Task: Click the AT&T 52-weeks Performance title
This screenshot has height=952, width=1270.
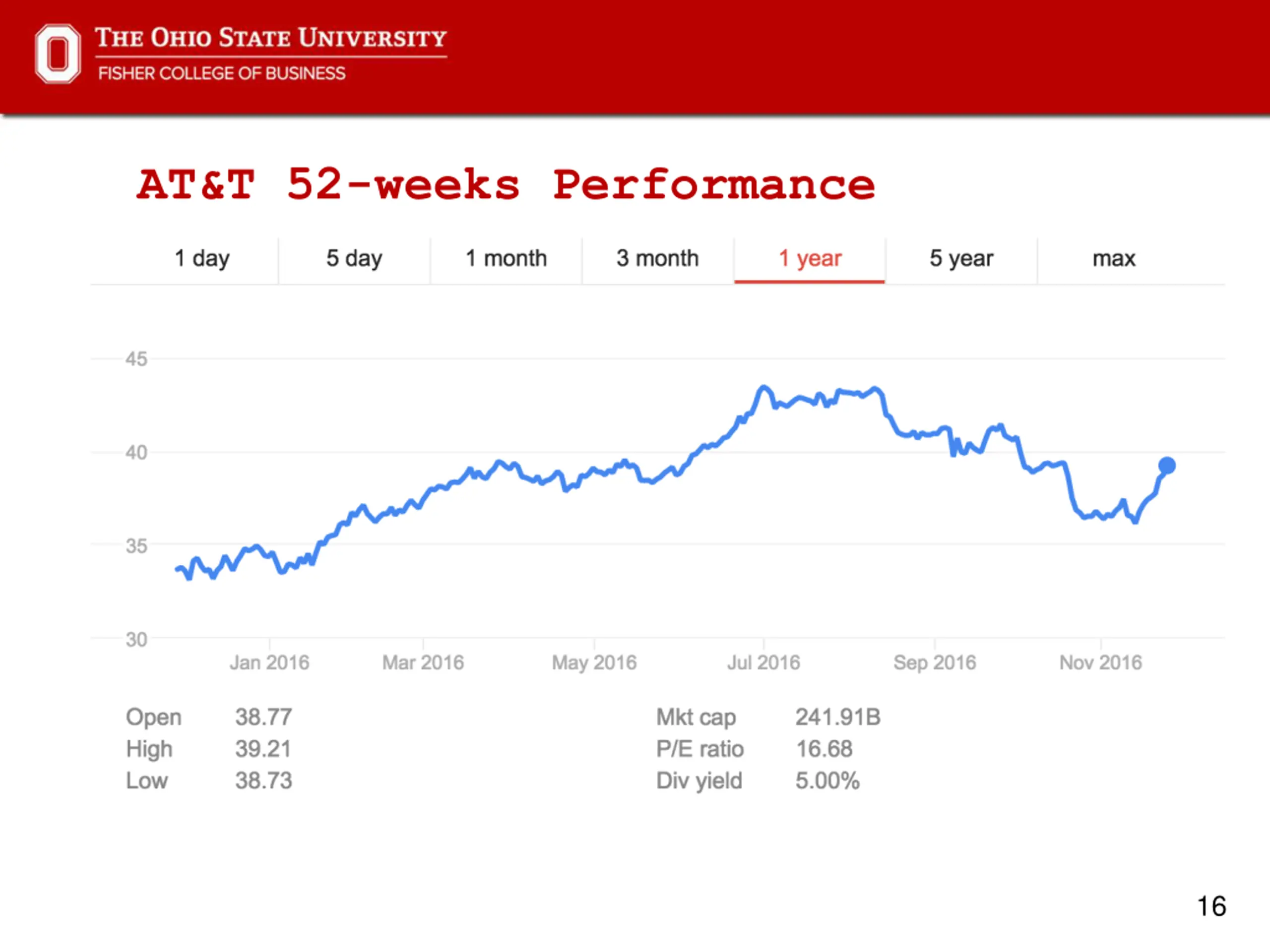Action: coord(506,185)
